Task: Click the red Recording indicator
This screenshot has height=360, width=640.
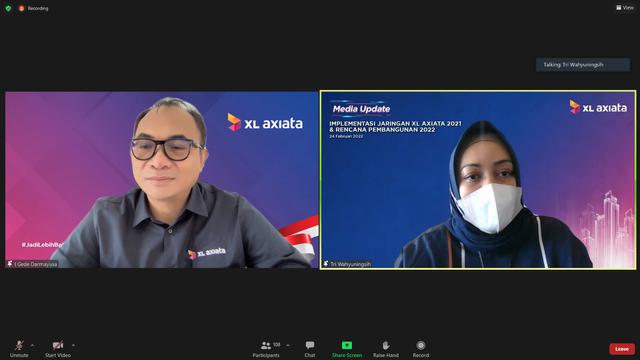Action: [x=33, y=8]
